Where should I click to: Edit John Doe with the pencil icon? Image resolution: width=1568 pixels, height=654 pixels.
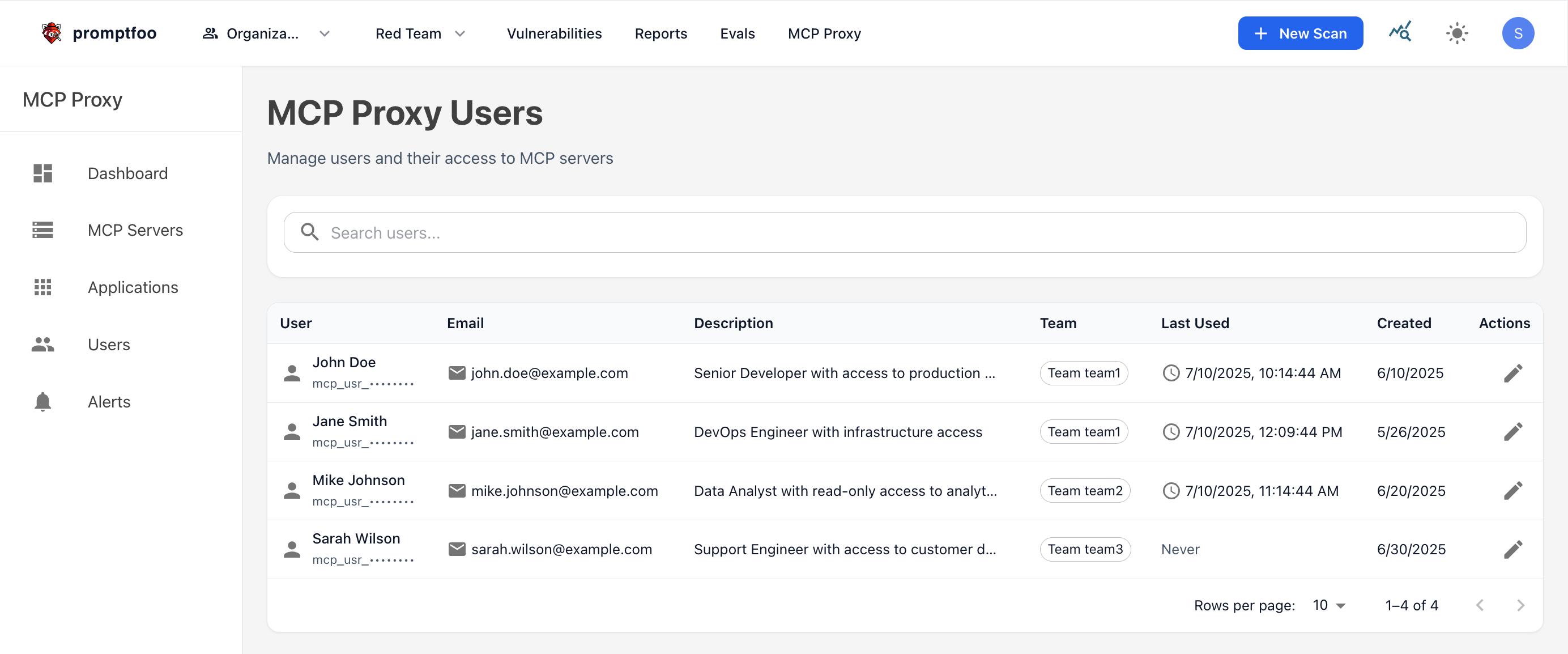tap(1512, 373)
